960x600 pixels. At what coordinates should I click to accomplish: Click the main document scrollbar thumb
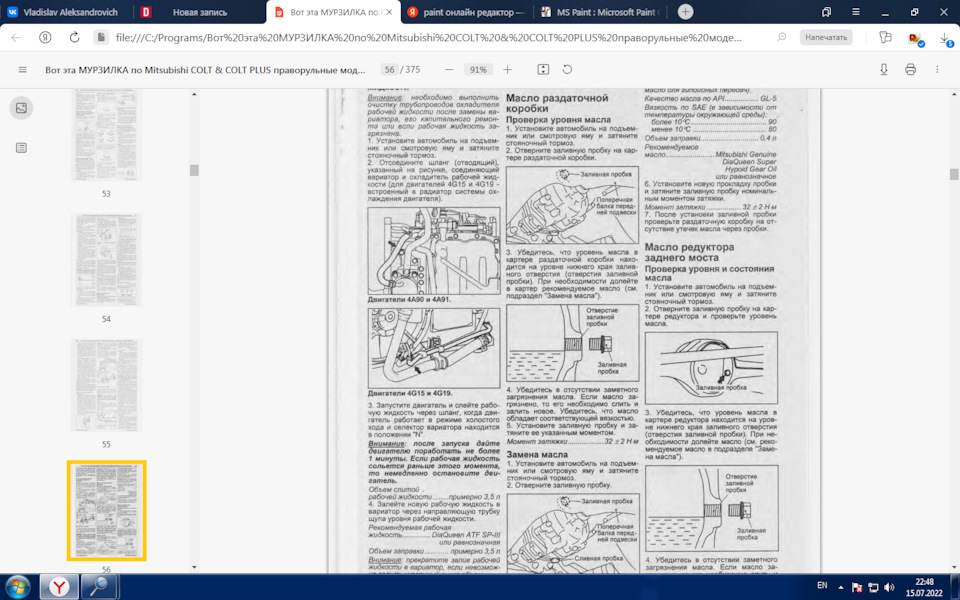click(x=954, y=174)
